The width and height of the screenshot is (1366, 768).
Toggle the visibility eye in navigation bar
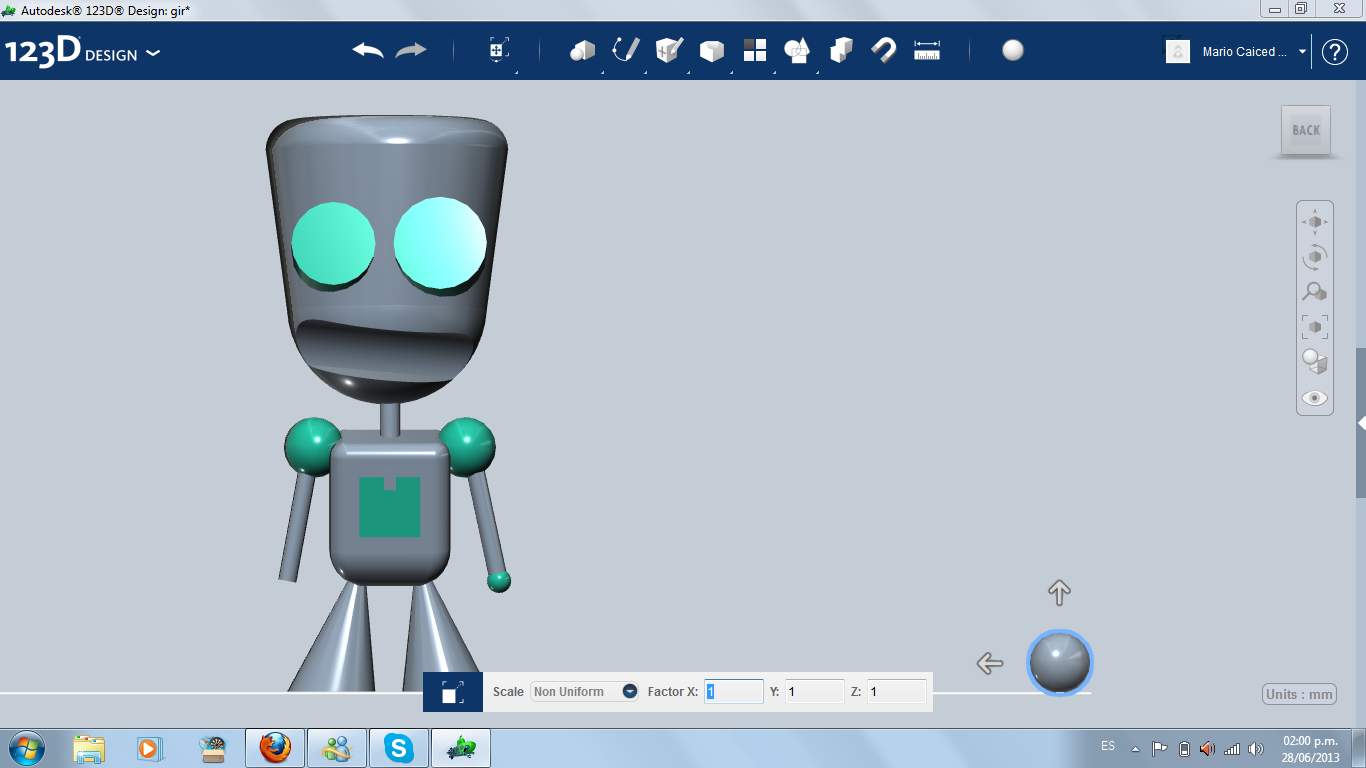coord(1315,398)
